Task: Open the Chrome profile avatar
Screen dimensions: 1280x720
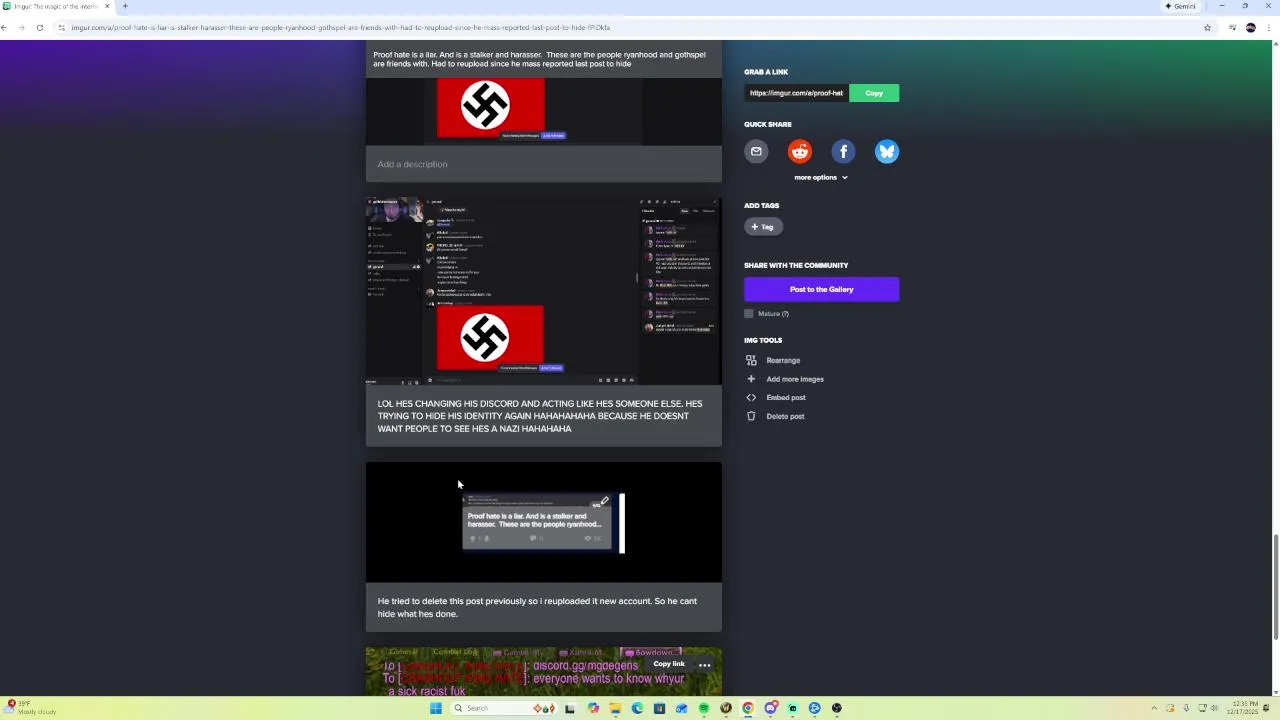Action: point(1250,27)
